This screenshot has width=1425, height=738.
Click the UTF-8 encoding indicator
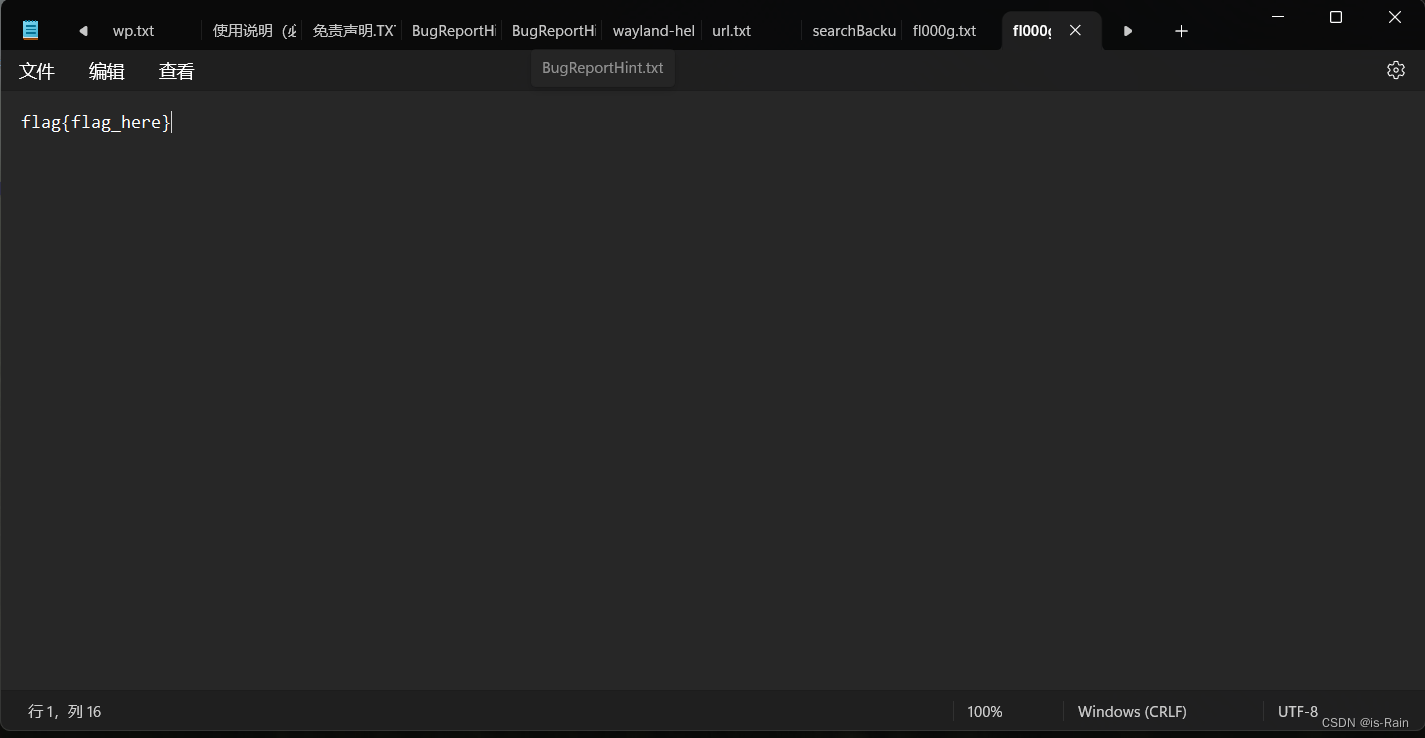point(1297,711)
